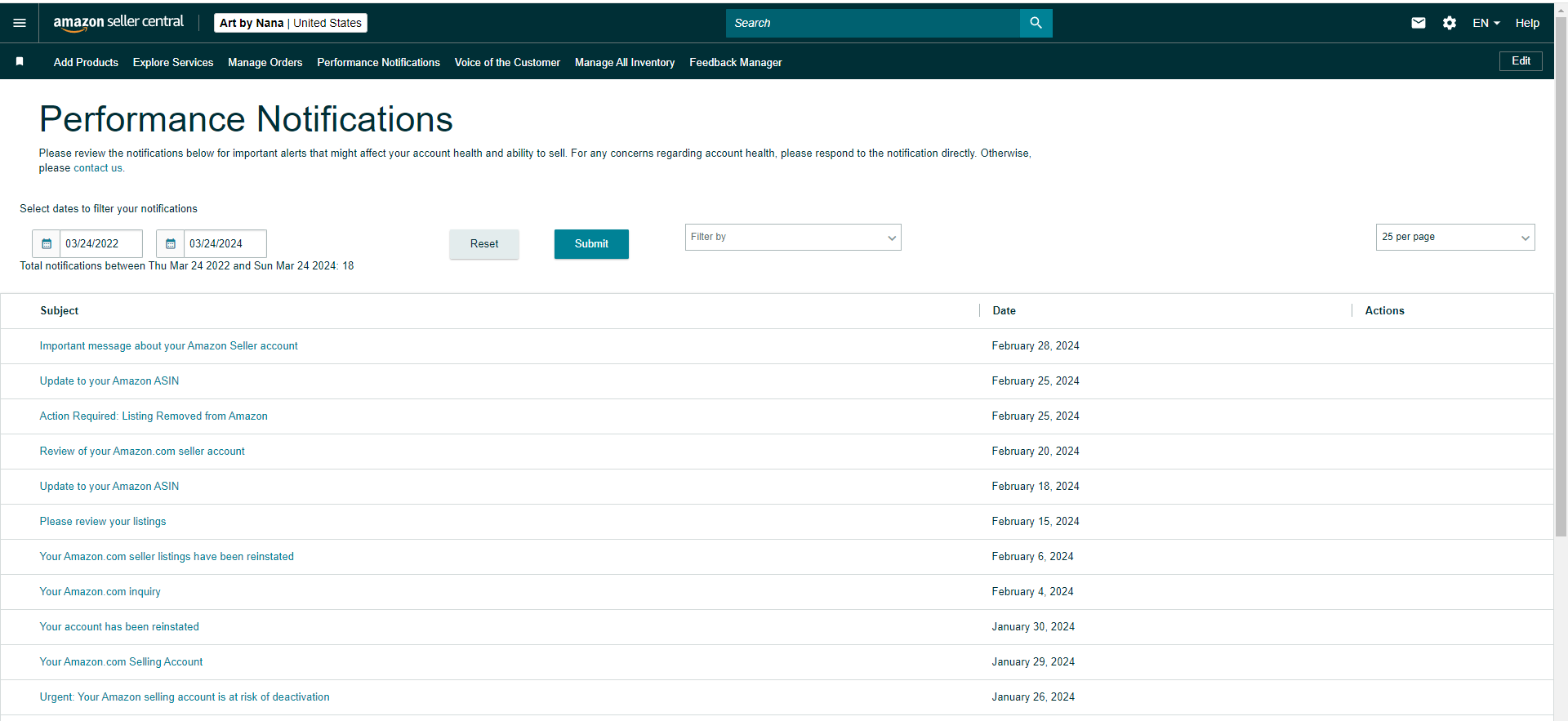Viewport: 1568px width, 721px height.
Task: Click the Reset button
Action: 484,244
